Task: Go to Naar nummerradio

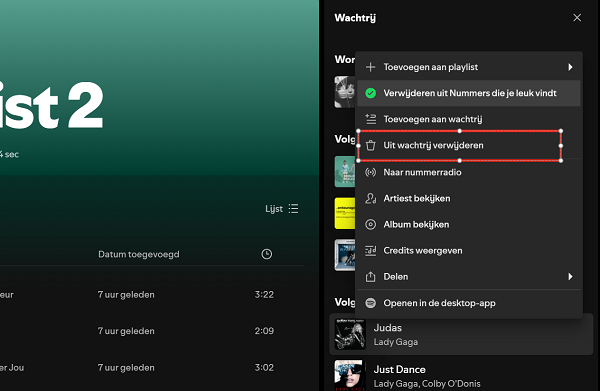Action: click(469, 172)
